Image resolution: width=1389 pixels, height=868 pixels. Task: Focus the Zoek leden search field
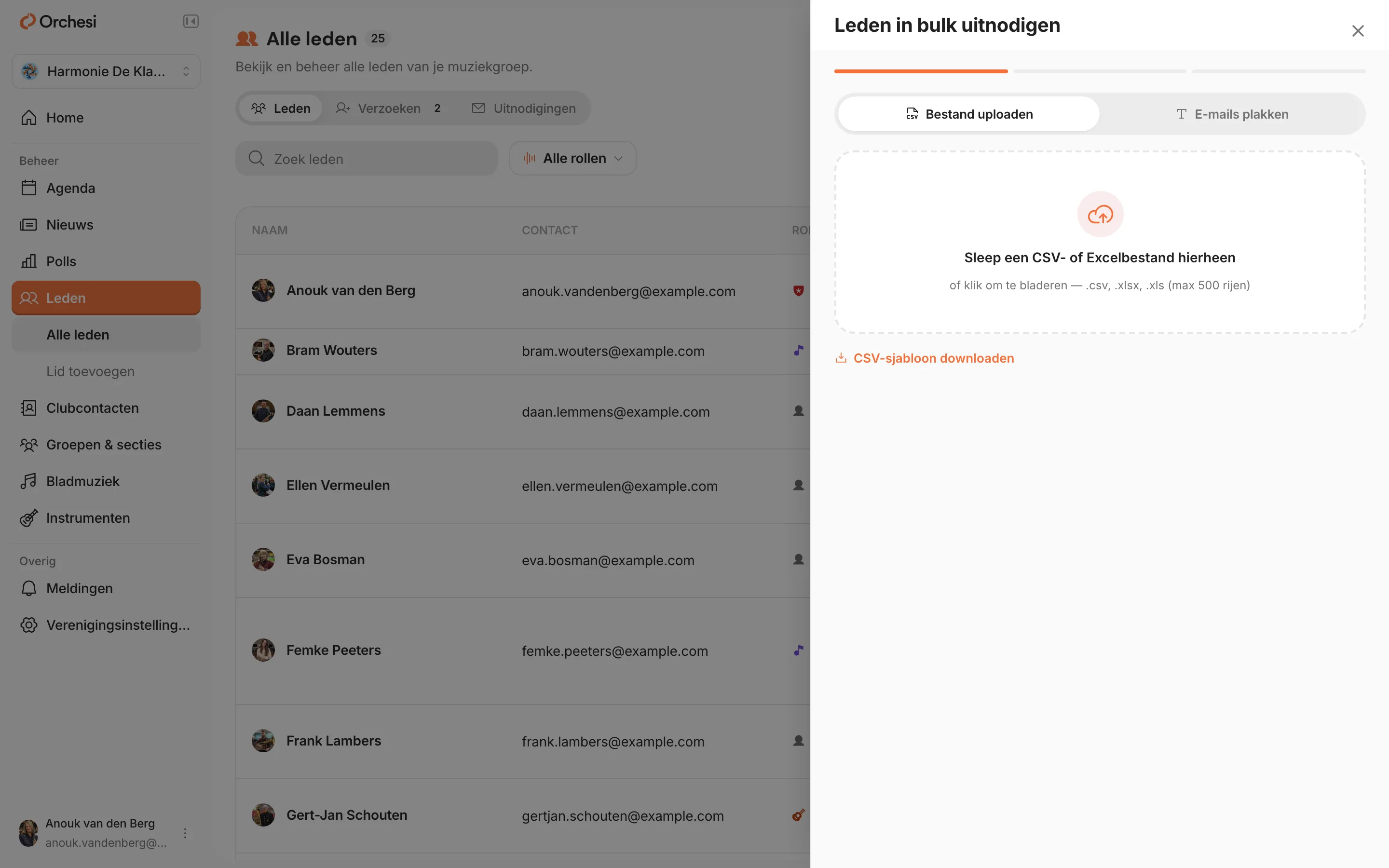tap(366, 159)
